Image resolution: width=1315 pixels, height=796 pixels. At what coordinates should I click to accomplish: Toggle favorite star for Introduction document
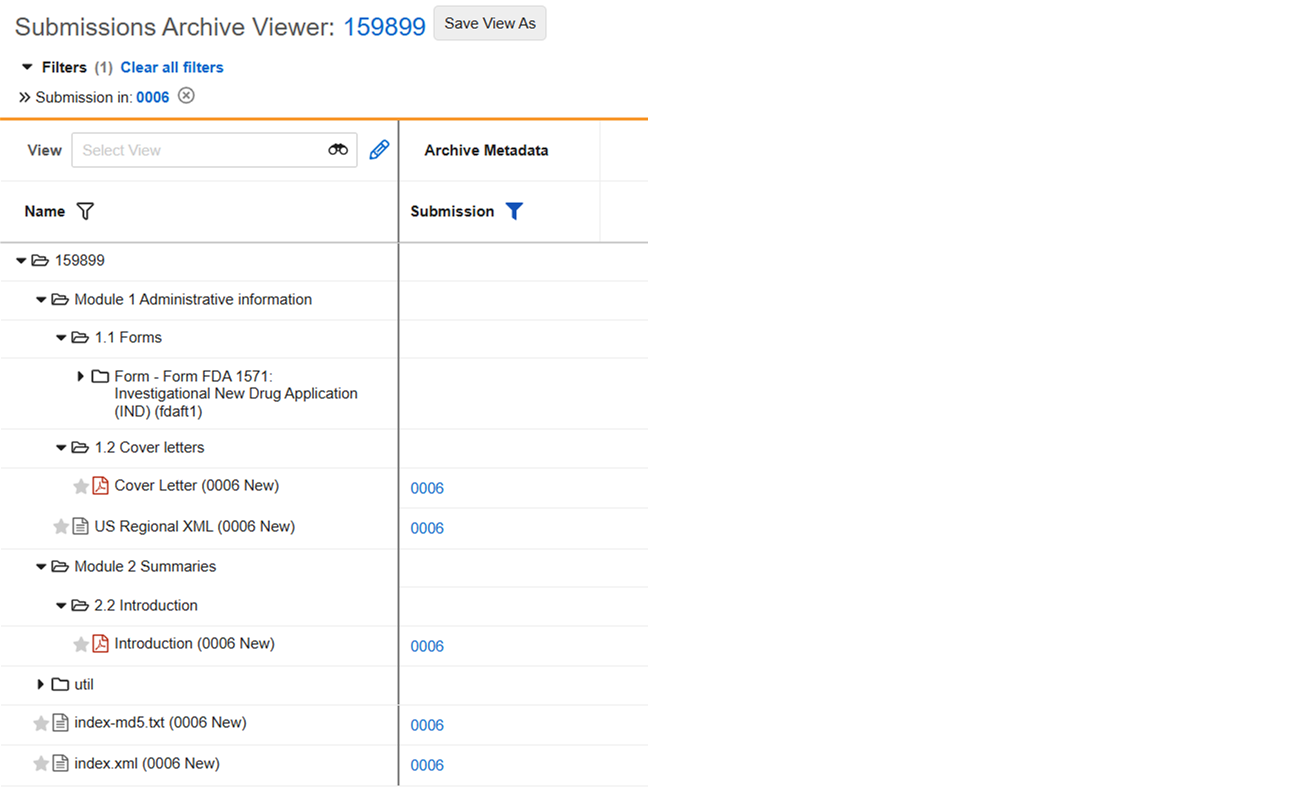[x=81, y=644]
